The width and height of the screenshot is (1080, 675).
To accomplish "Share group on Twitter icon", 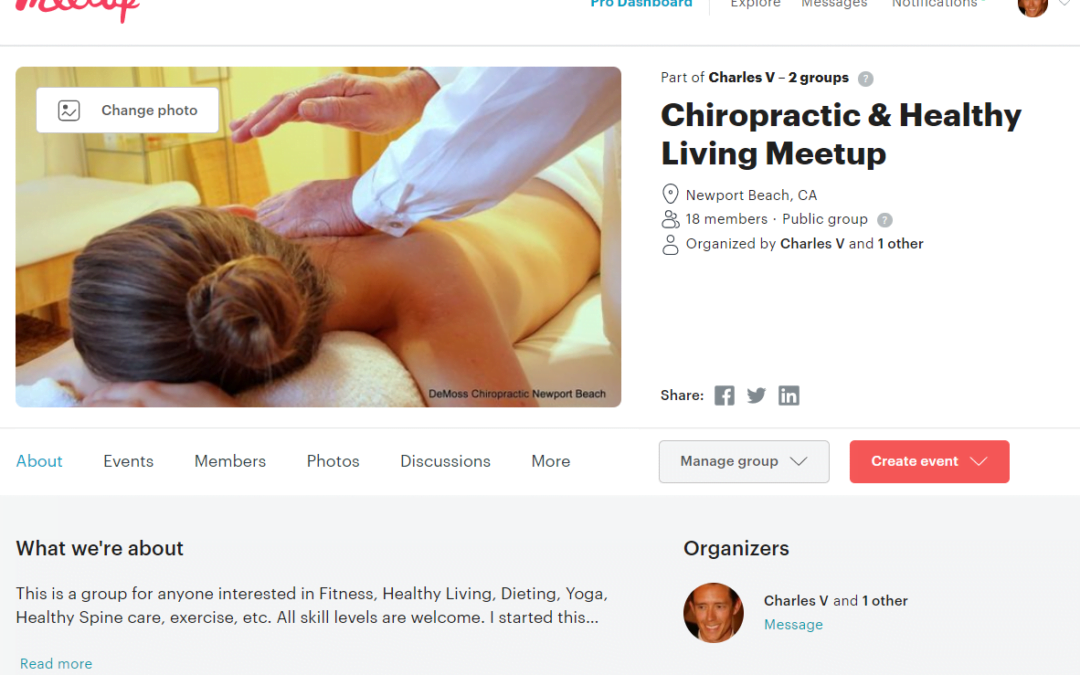I will coord(756,395).
